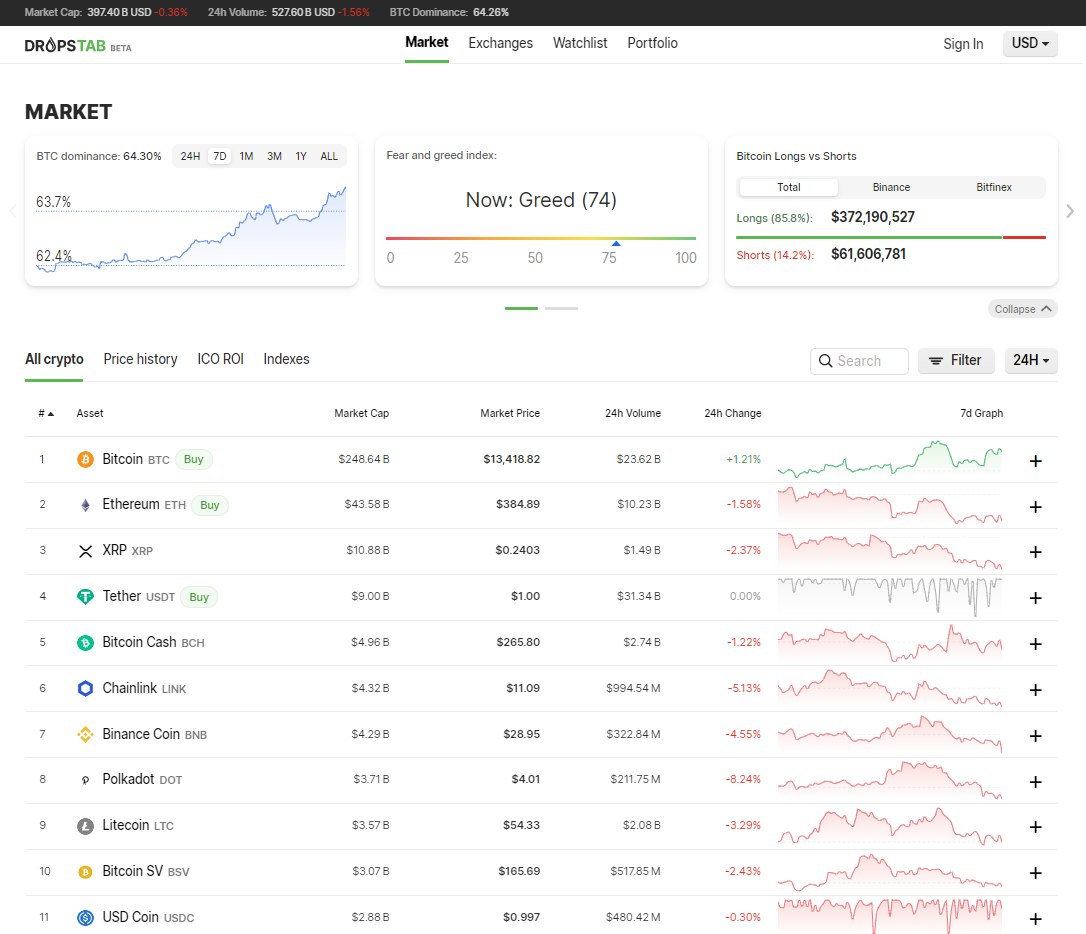Screen dimensions: 1086x934
Task: Click the Ethereum diamond icon
Action: coord(85,505)
